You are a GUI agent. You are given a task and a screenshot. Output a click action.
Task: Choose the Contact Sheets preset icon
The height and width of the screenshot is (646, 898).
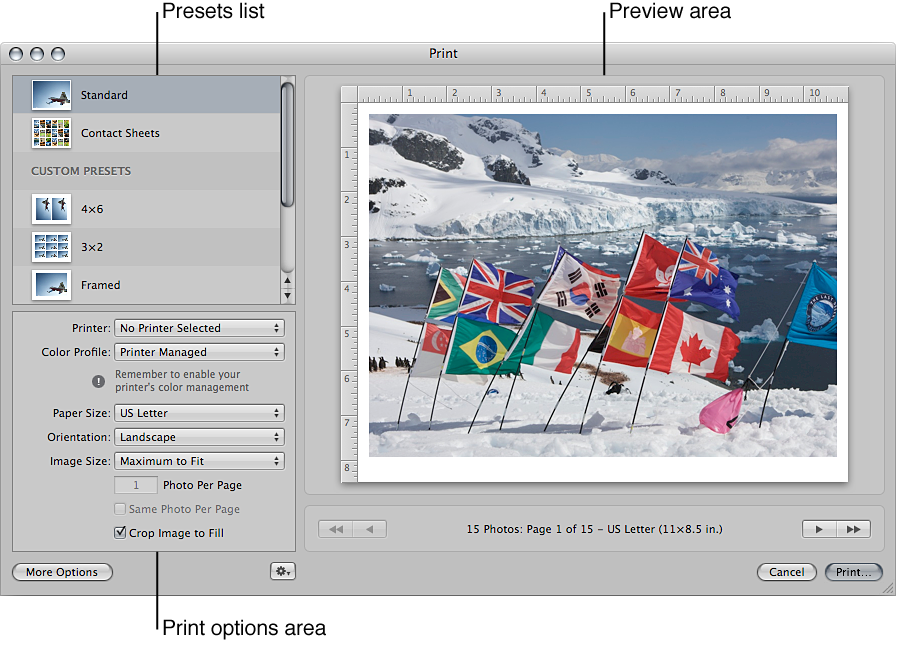[51, 133]
